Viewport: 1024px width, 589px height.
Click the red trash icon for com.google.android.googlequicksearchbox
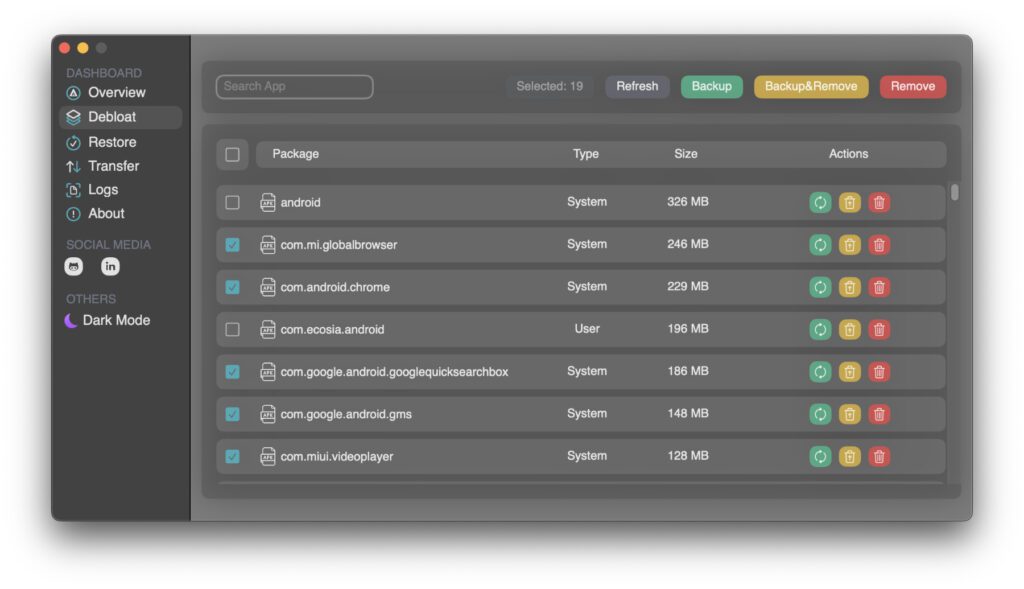tap(879, 372)
